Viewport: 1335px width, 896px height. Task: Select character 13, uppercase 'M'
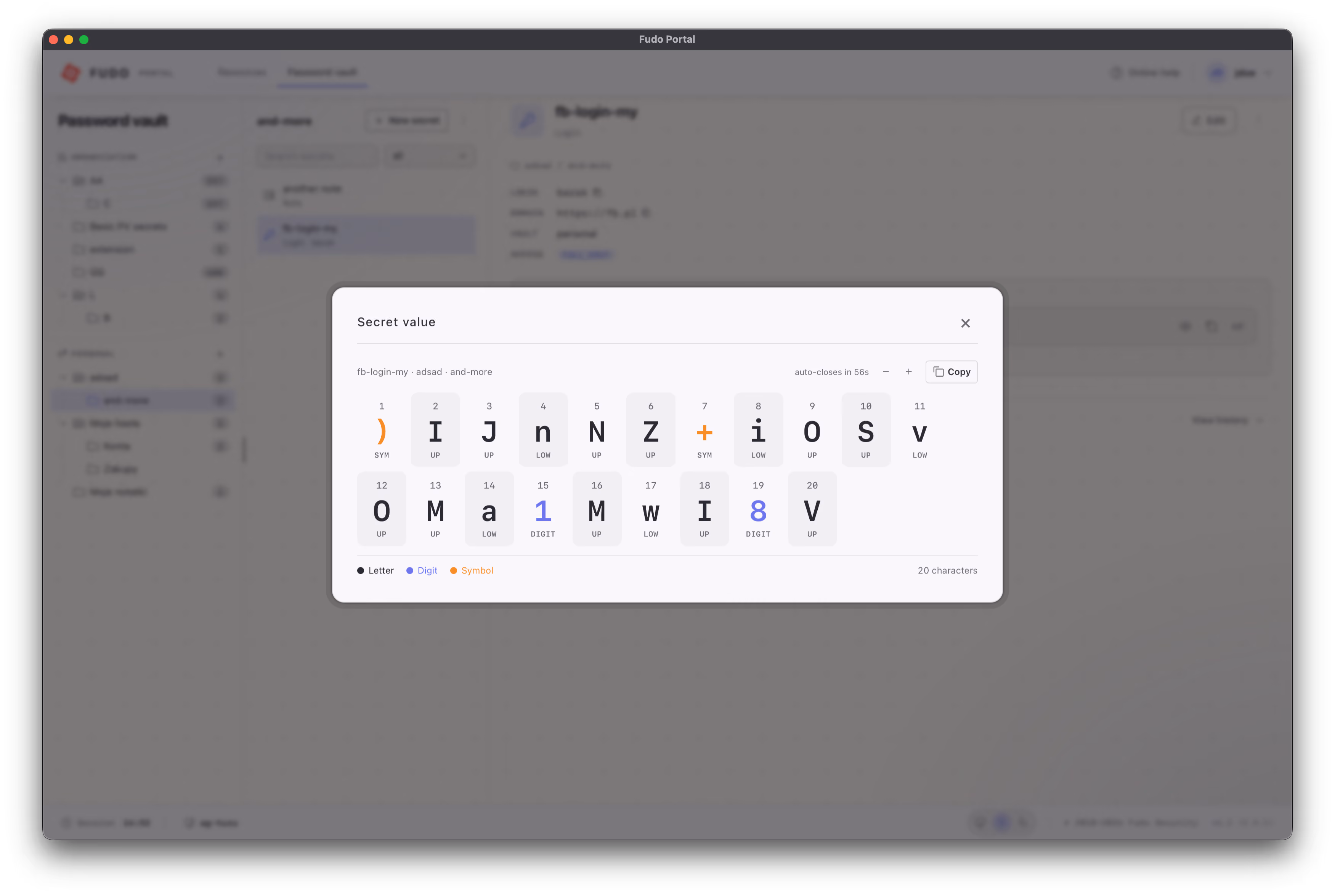(435, 509)
